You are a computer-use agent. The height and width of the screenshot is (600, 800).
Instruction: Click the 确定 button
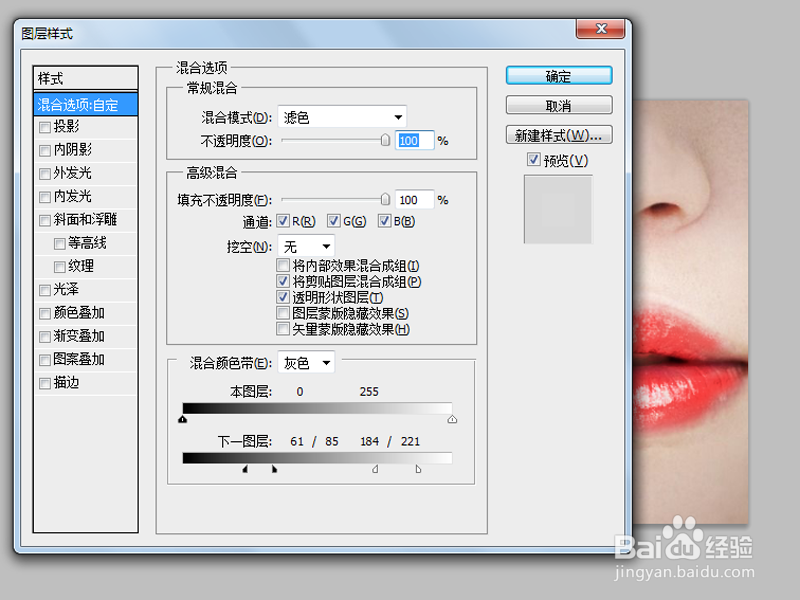tap(559, 76)
